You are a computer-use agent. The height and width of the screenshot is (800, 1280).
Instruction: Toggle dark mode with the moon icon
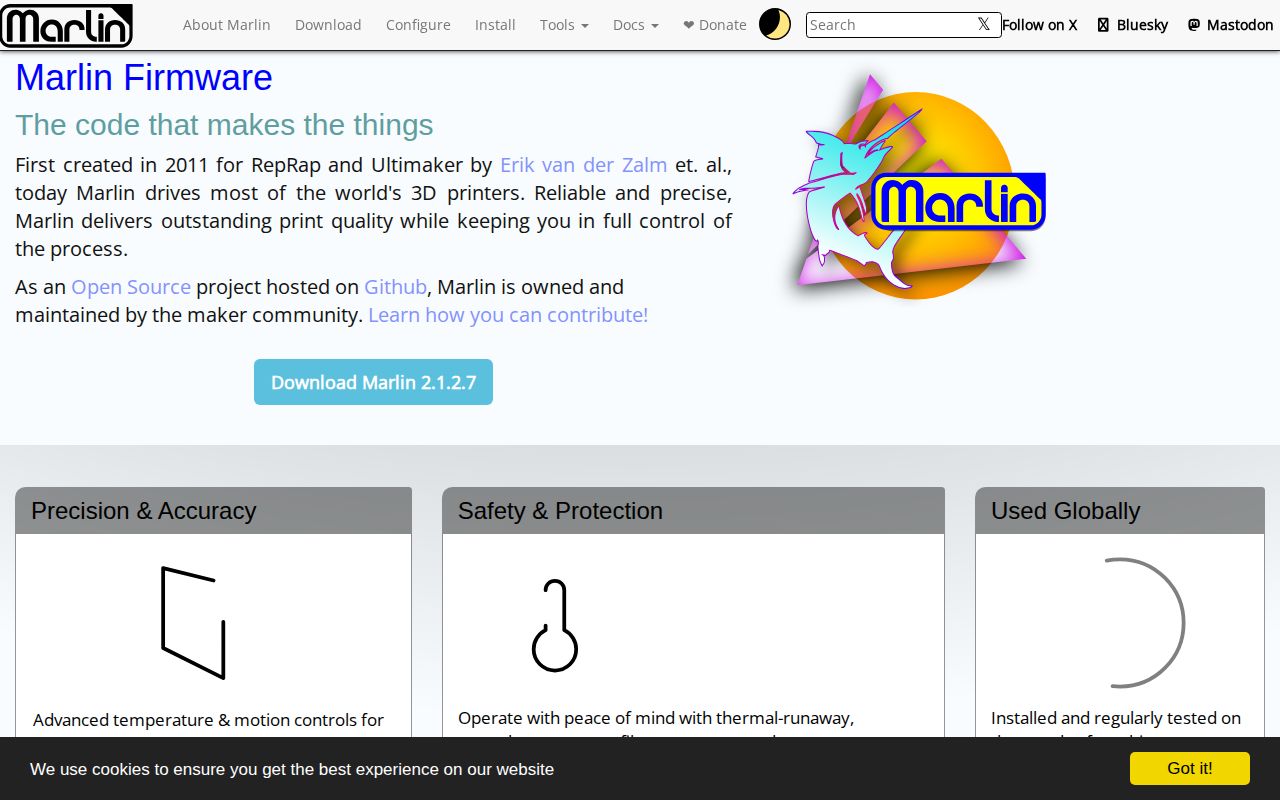[775, 23]
